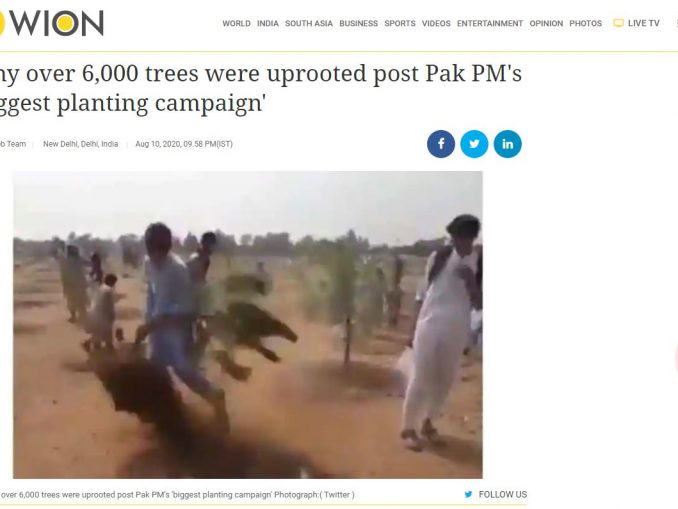Open the World section
This screenshot has height=509, width=678.
click(236, 23)
